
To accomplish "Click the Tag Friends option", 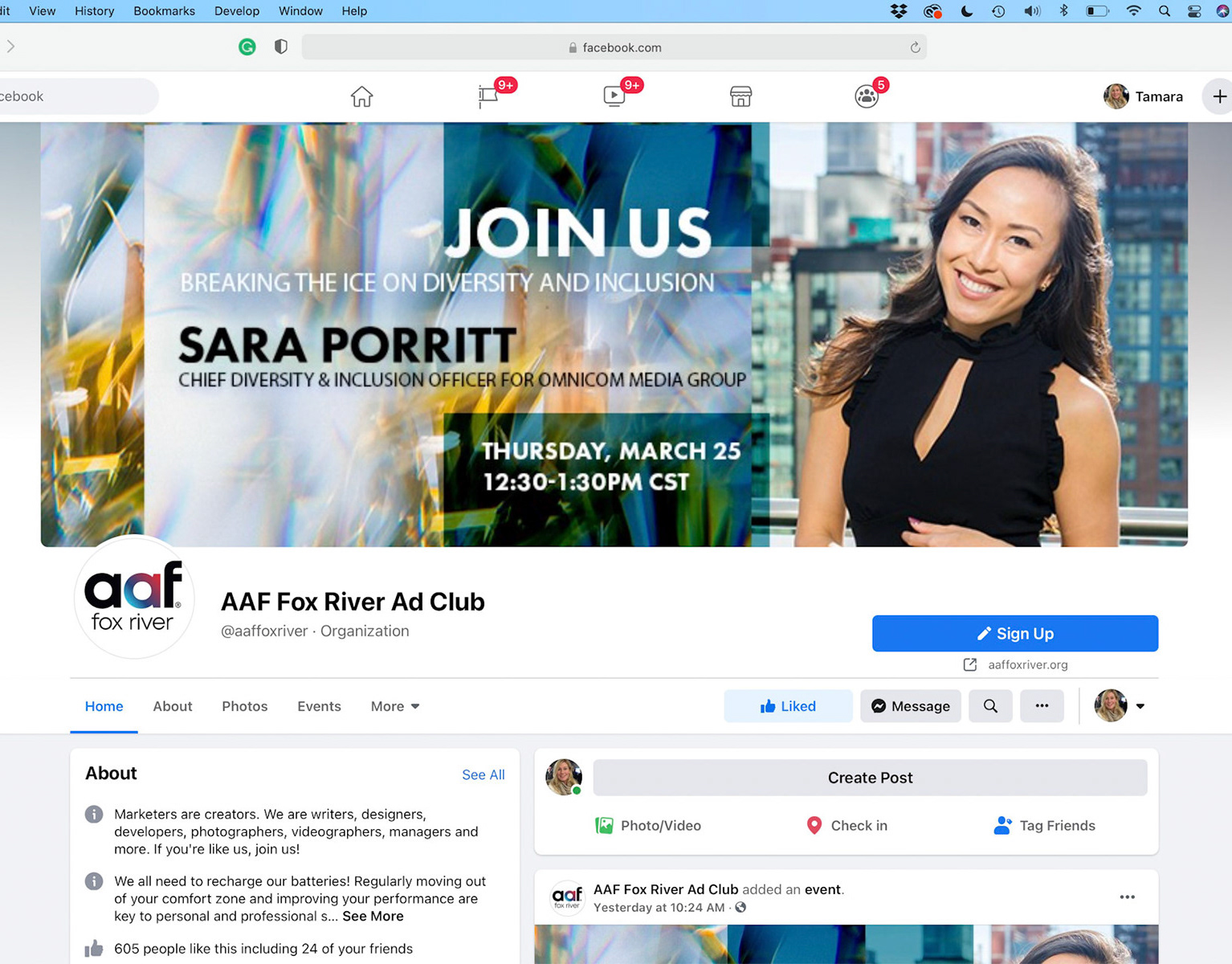I will click(x=1045, y=825).
